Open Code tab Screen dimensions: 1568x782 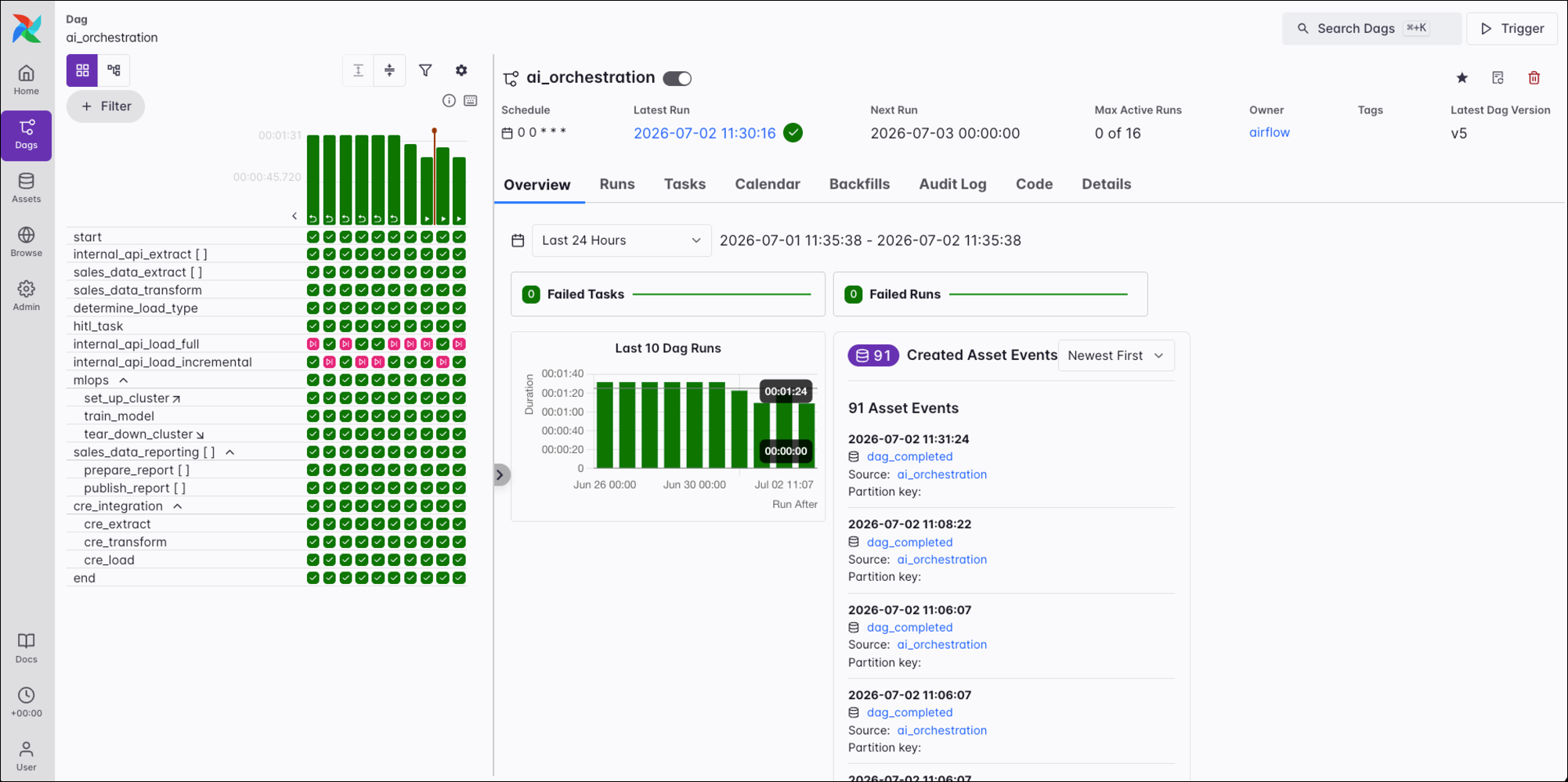1034,185
